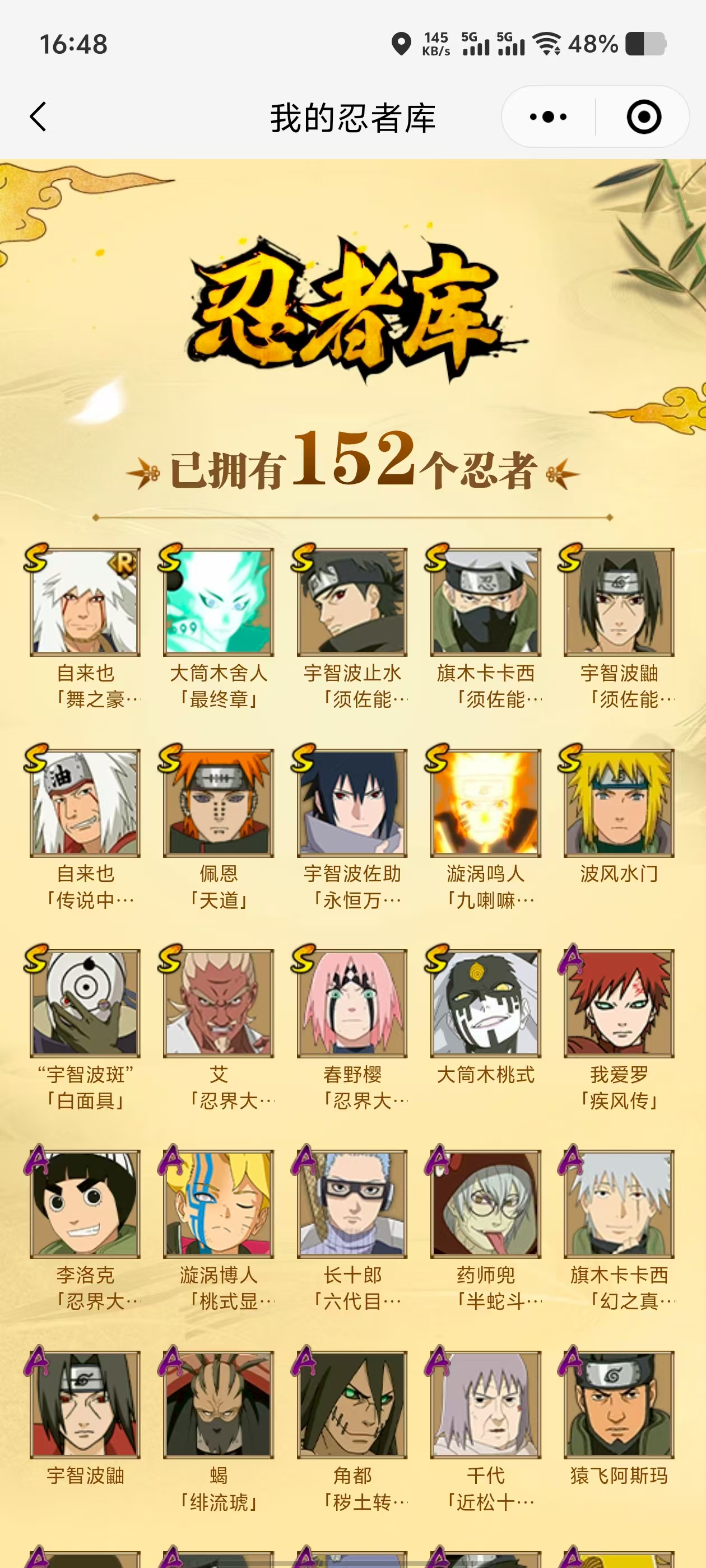Tap 大筒木桃式 ninja portrait

click(x=485, y=1002)
